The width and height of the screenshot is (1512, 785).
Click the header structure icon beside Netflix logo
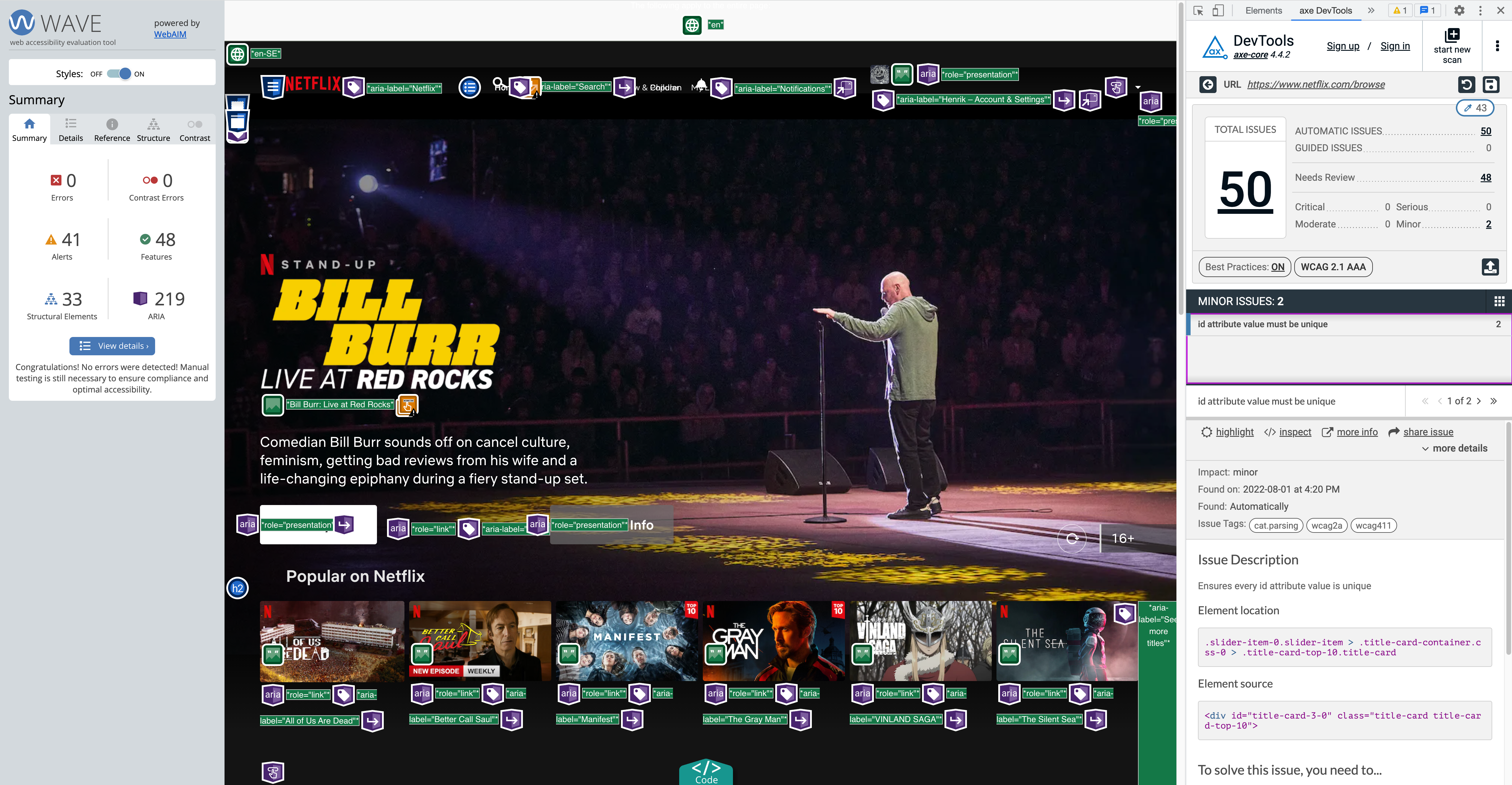click(272, 87)
